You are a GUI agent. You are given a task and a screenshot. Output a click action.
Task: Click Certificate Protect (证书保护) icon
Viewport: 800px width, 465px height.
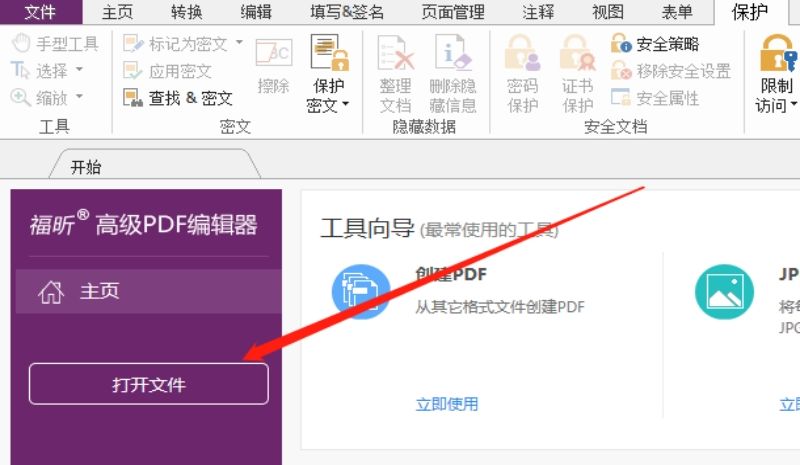tap(578, 53)
